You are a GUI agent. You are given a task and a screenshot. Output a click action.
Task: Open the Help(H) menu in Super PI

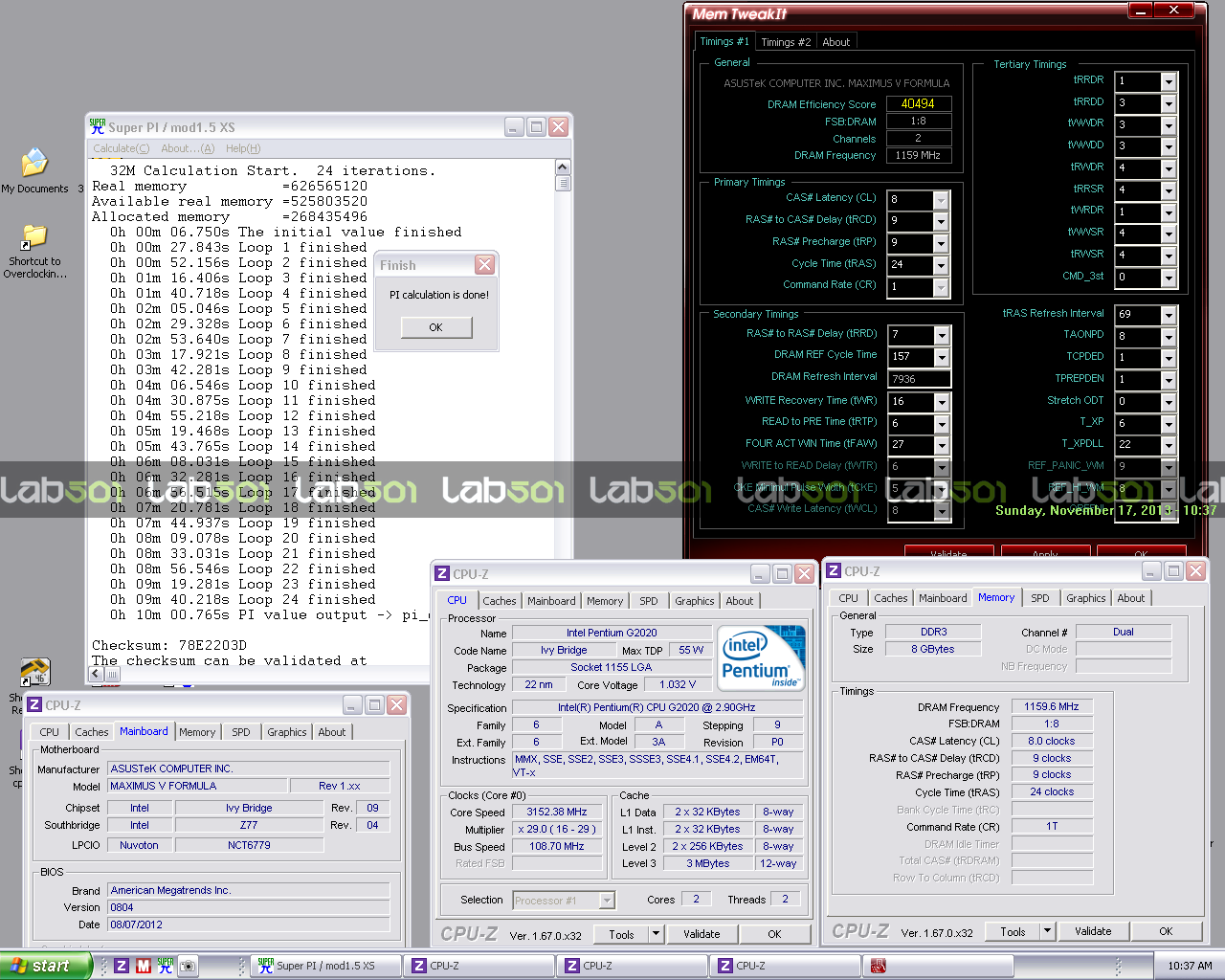[243, 148]
